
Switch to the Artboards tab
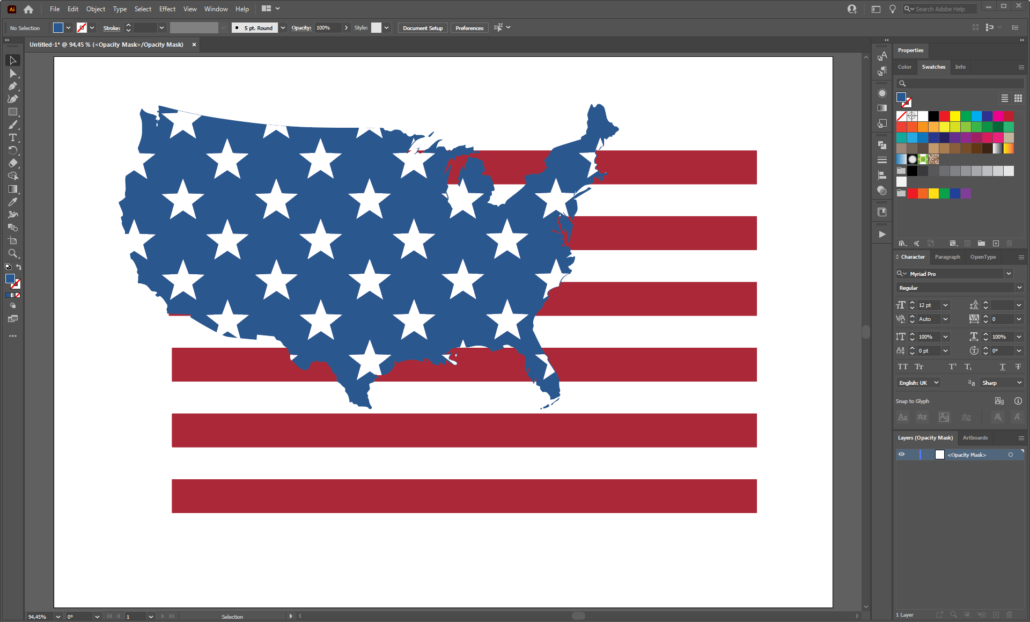975,437
